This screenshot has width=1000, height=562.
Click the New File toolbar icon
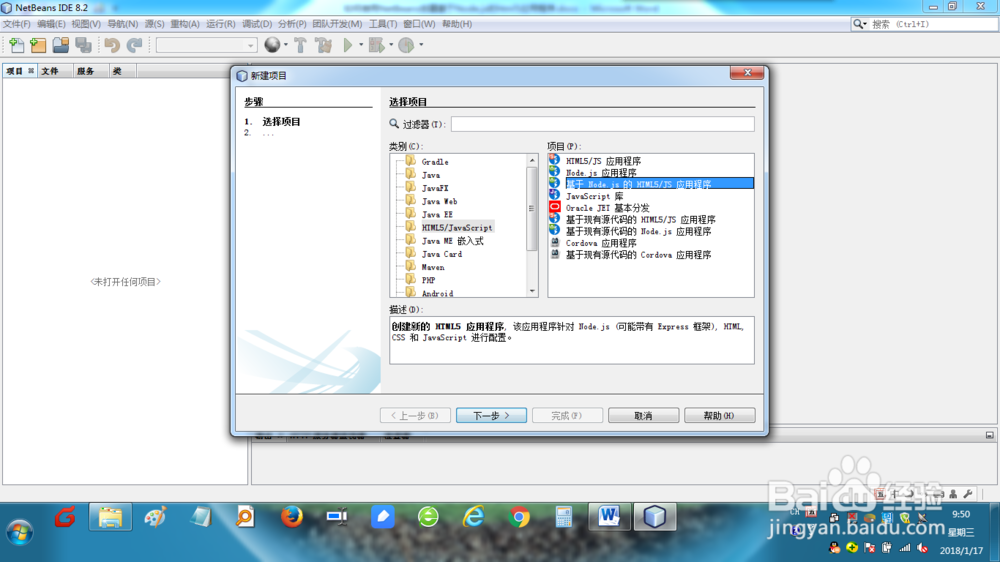coord(17,45)
